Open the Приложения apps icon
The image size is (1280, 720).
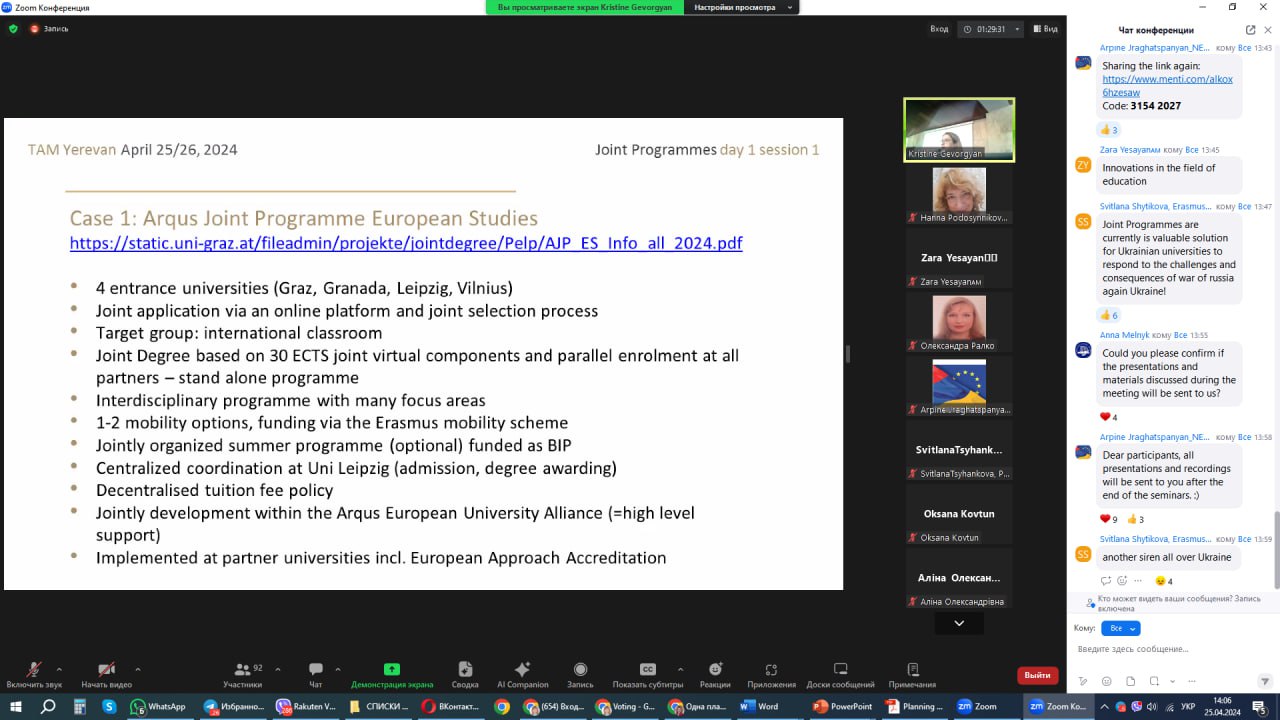pyautogui.click(x=771, y=670)
